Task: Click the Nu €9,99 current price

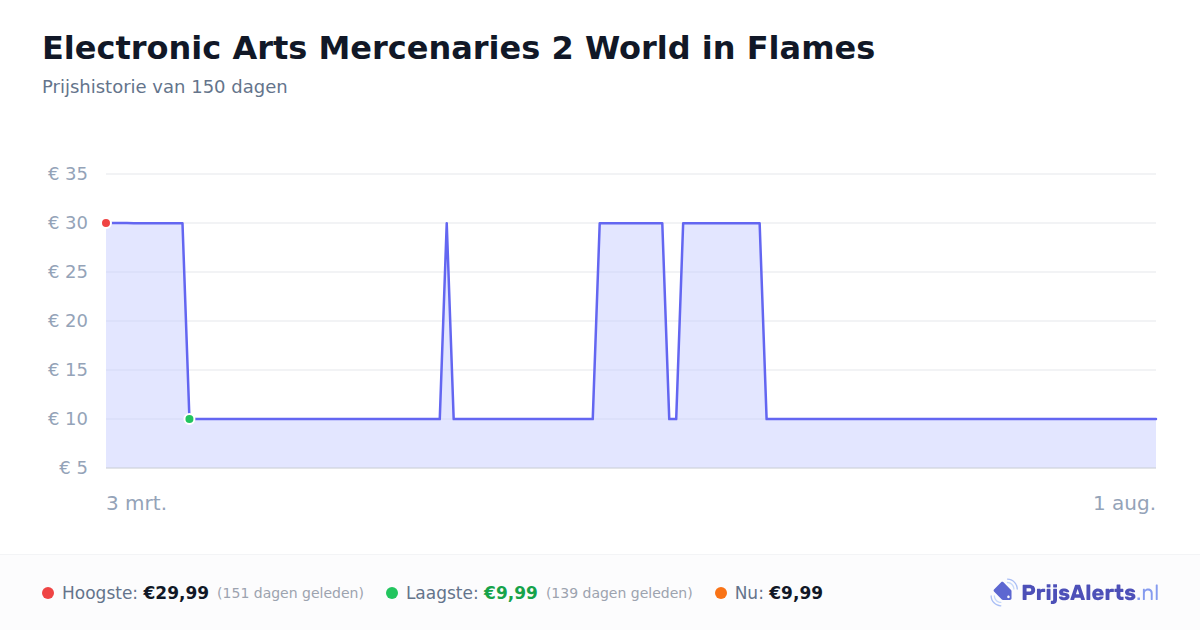Action: 796,593
